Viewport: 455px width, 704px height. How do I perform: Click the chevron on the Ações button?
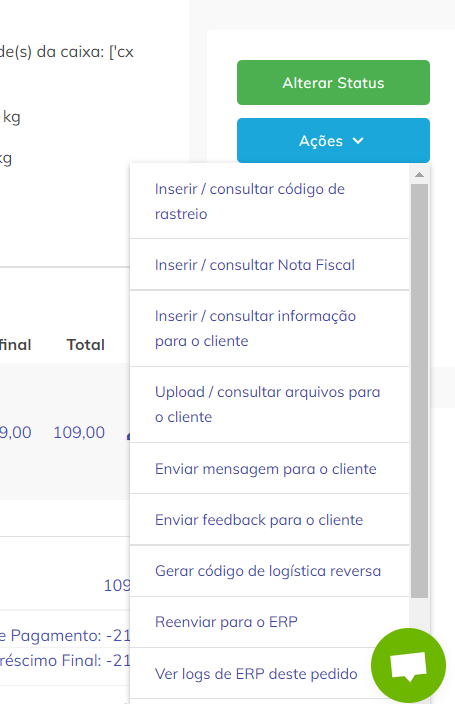(x=358, y=141)
